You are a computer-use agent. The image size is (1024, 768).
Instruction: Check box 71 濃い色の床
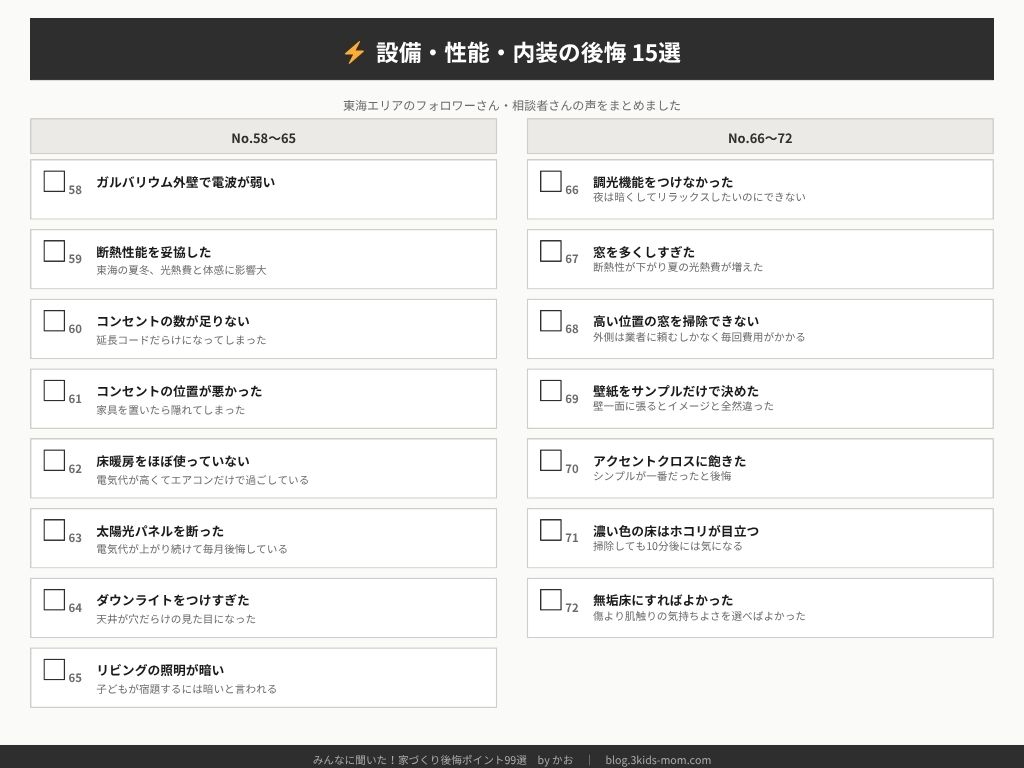coord(551,530)
